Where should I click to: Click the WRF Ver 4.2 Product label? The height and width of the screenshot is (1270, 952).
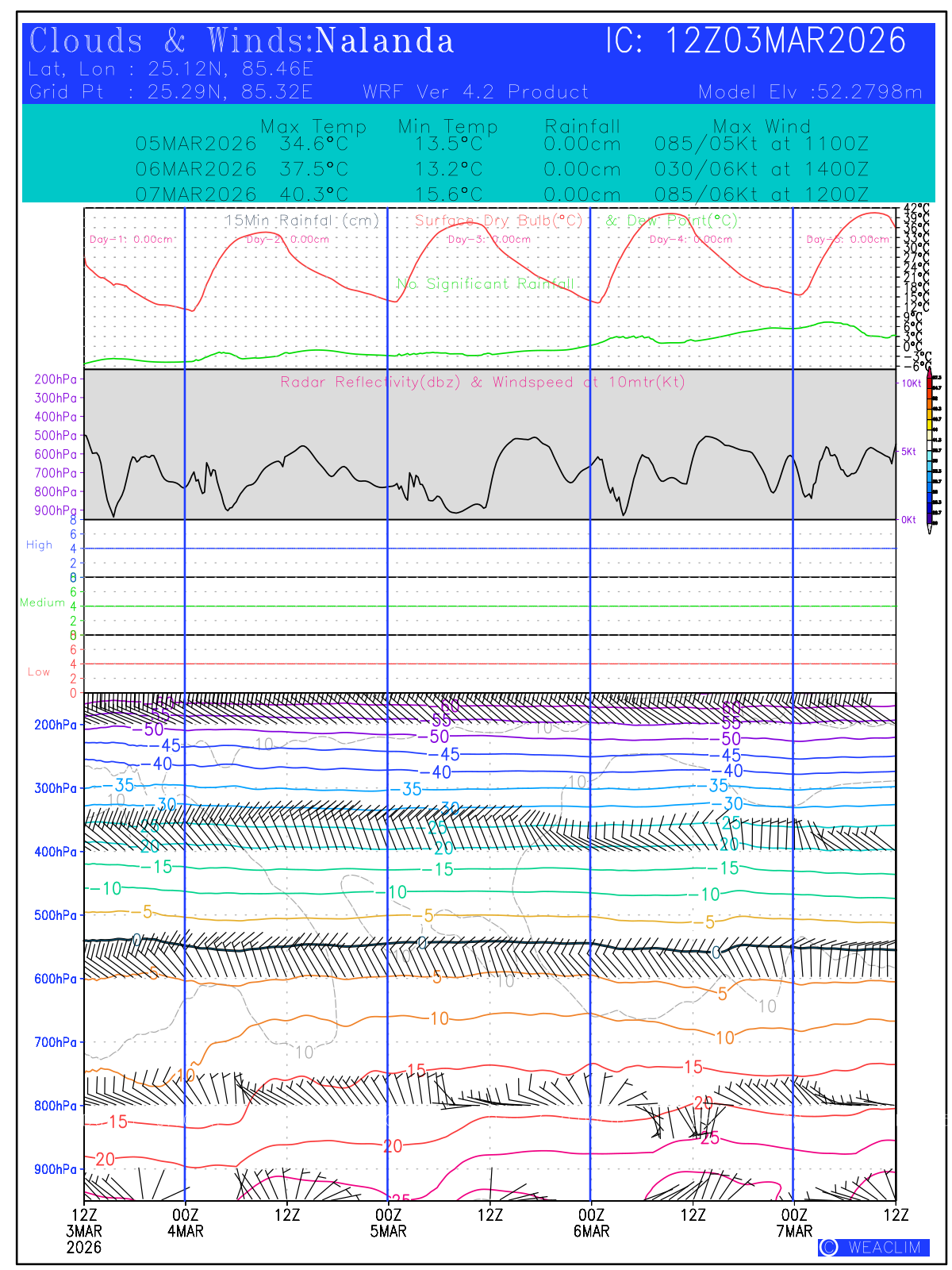click(476, 92)
